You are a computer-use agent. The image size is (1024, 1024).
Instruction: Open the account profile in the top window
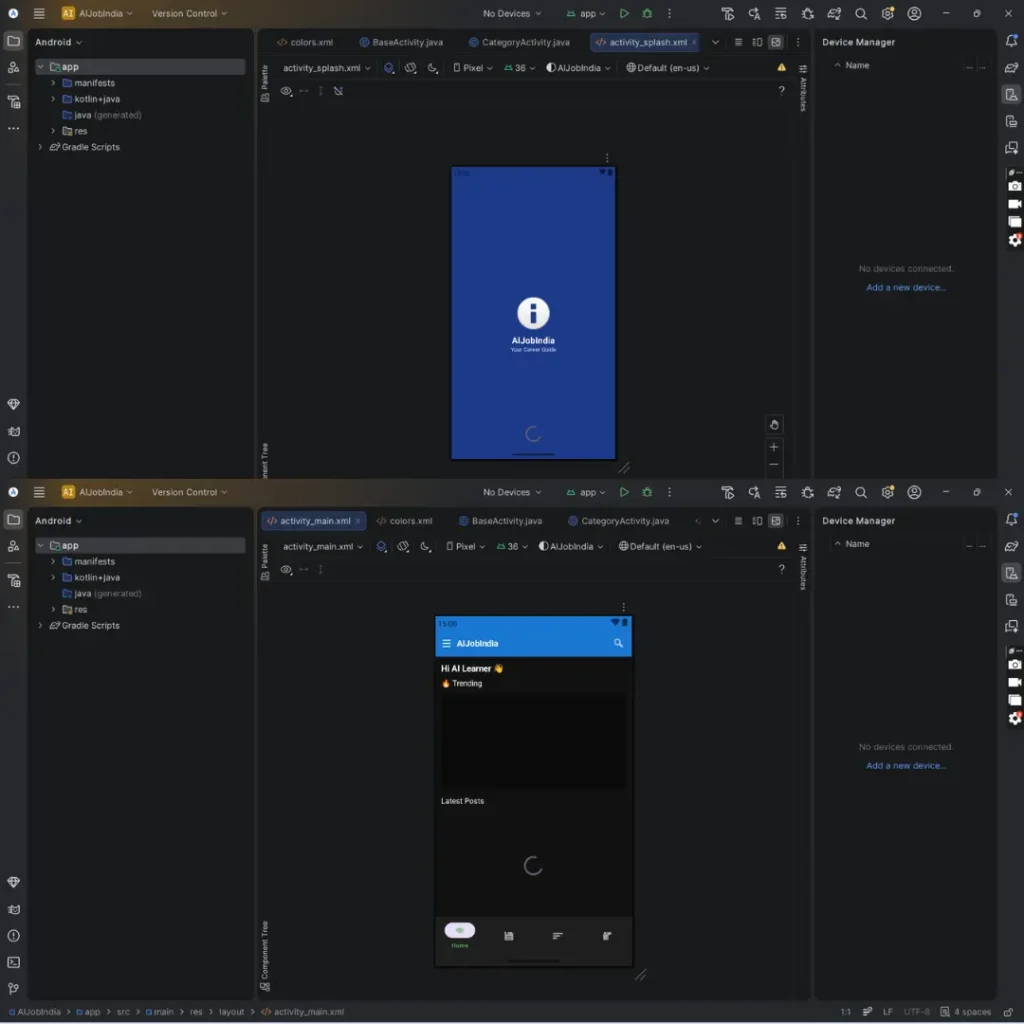[x=914, y=14]
